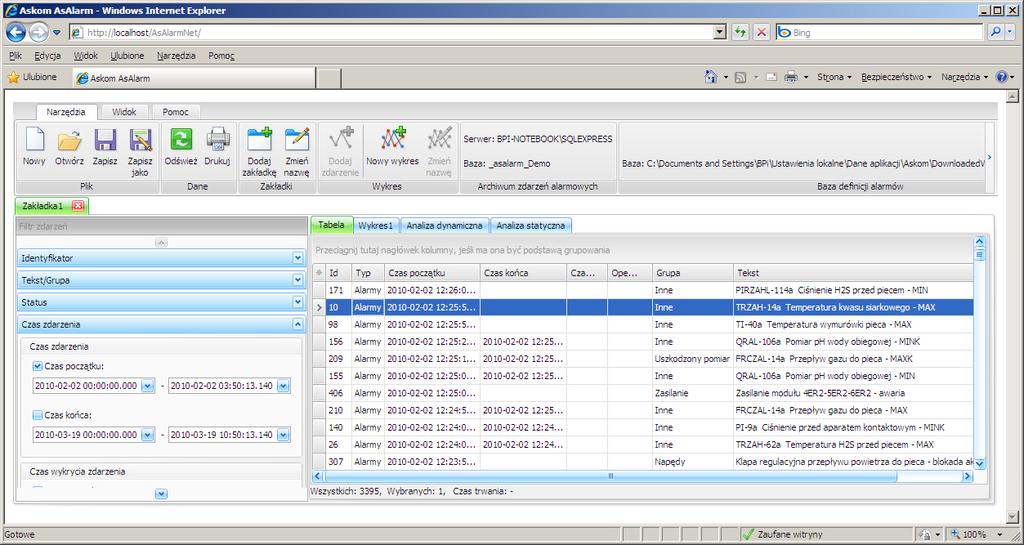
Task: Click the RSS feeds icon in the command bar
Action: tap(741, 78)
